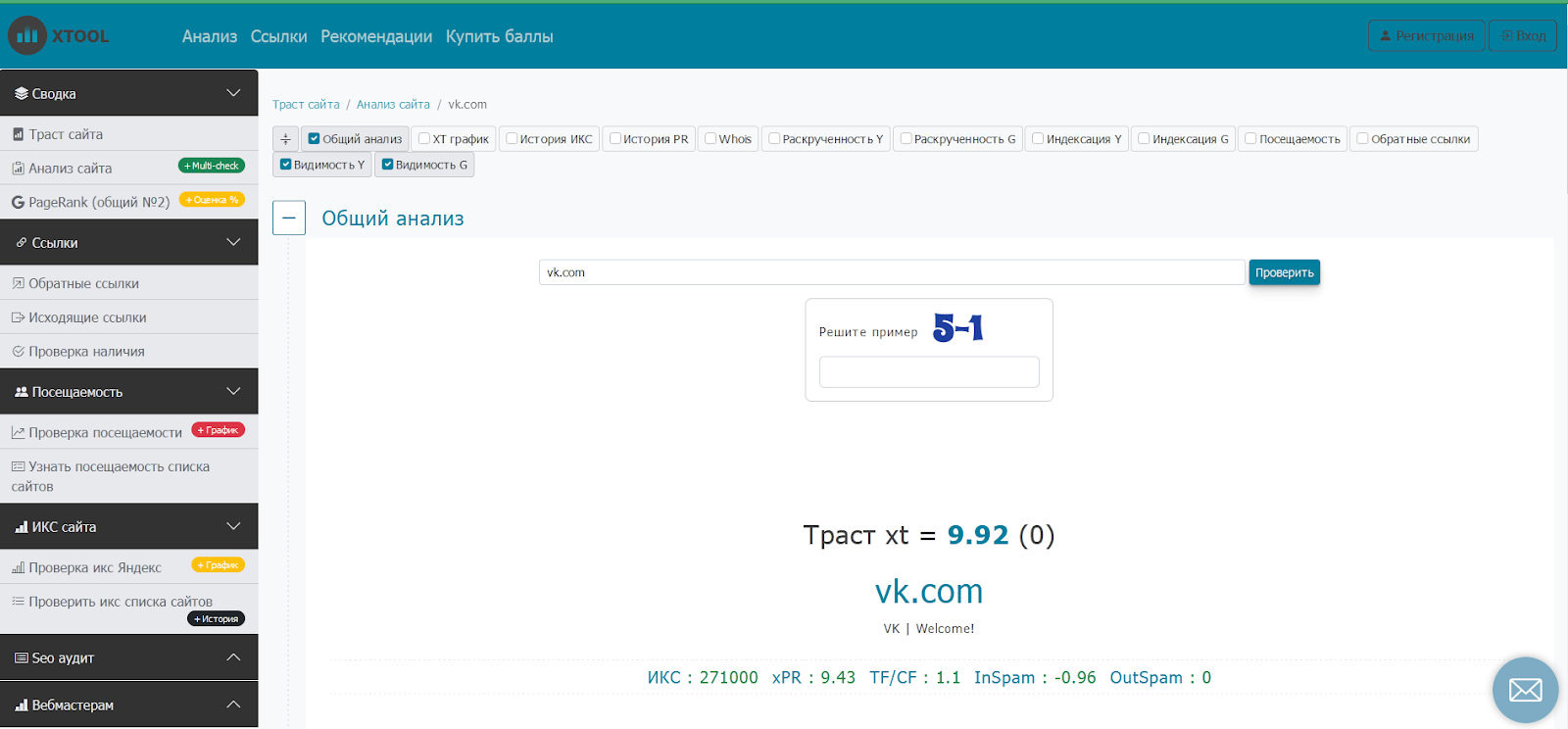
Task: Collapse Общий анализ panel with minus button
Action: tap(289, 218)
